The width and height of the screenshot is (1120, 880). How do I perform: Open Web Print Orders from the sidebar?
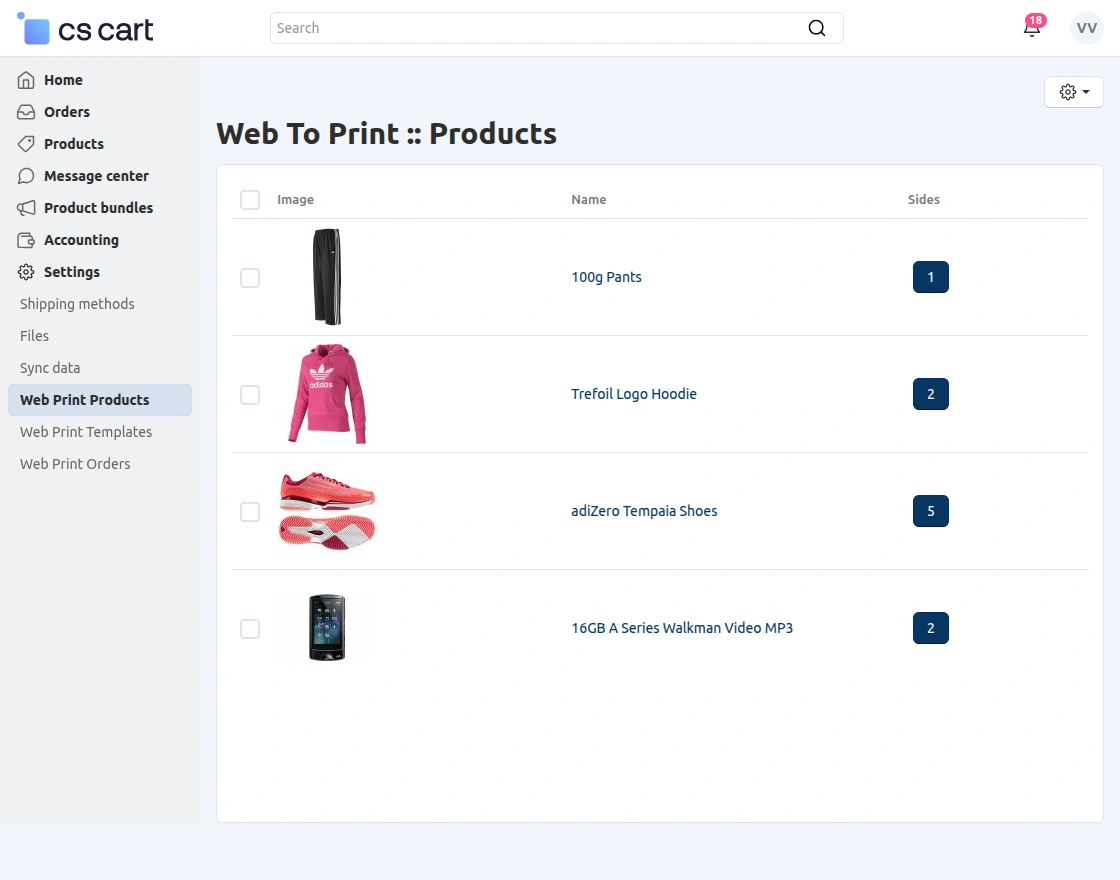coord(75,464)
